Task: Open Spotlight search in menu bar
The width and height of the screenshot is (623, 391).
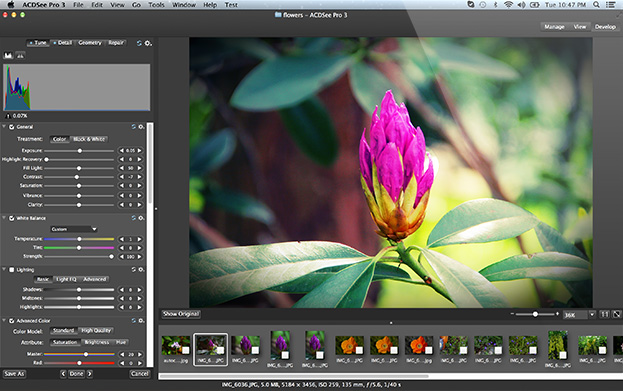Action: click(x=596, y=5)
